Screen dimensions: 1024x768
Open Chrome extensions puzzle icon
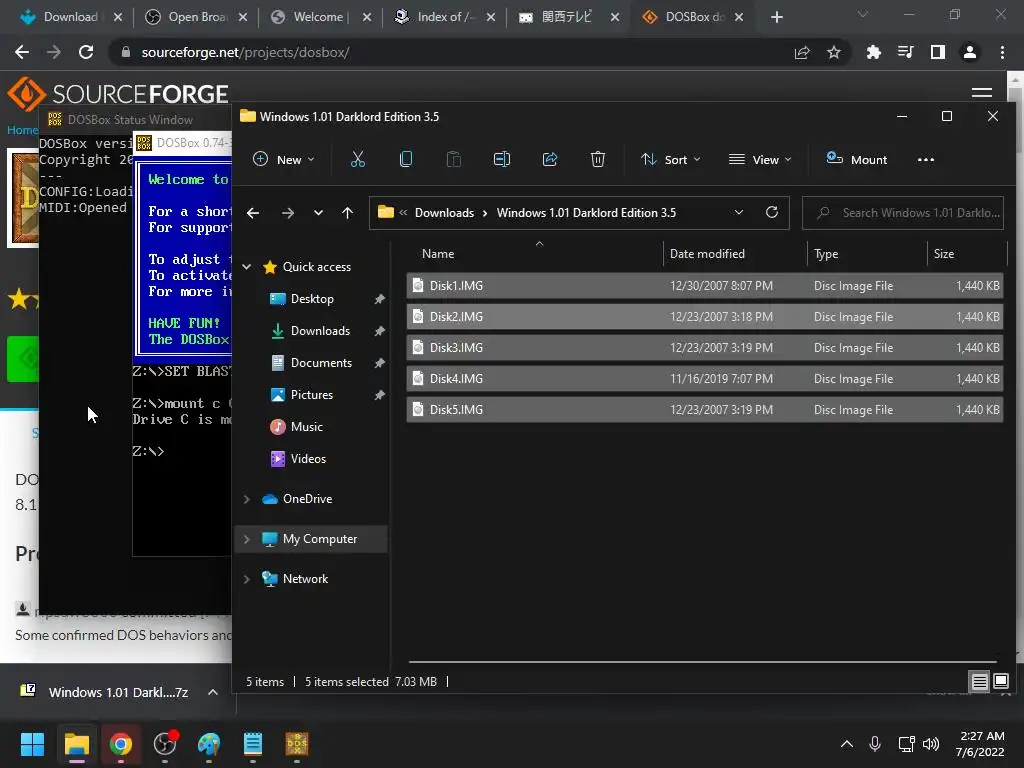point(873,52)
